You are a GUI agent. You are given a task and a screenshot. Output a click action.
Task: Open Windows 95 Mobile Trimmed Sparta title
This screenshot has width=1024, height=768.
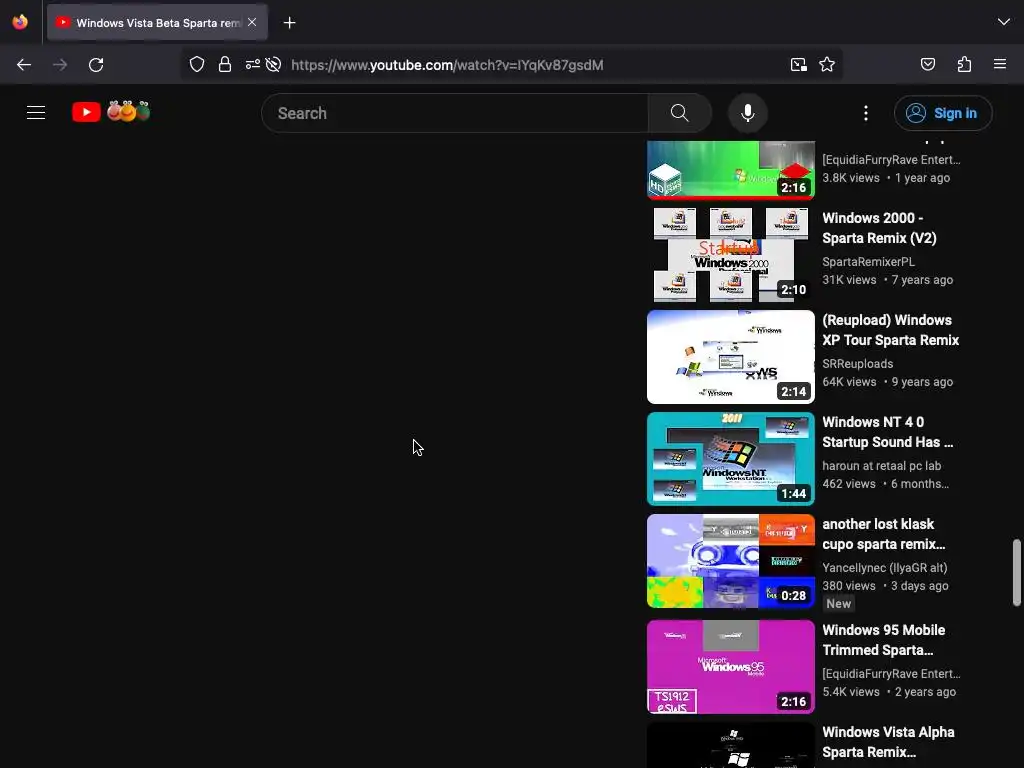click(x=884, y=640)
